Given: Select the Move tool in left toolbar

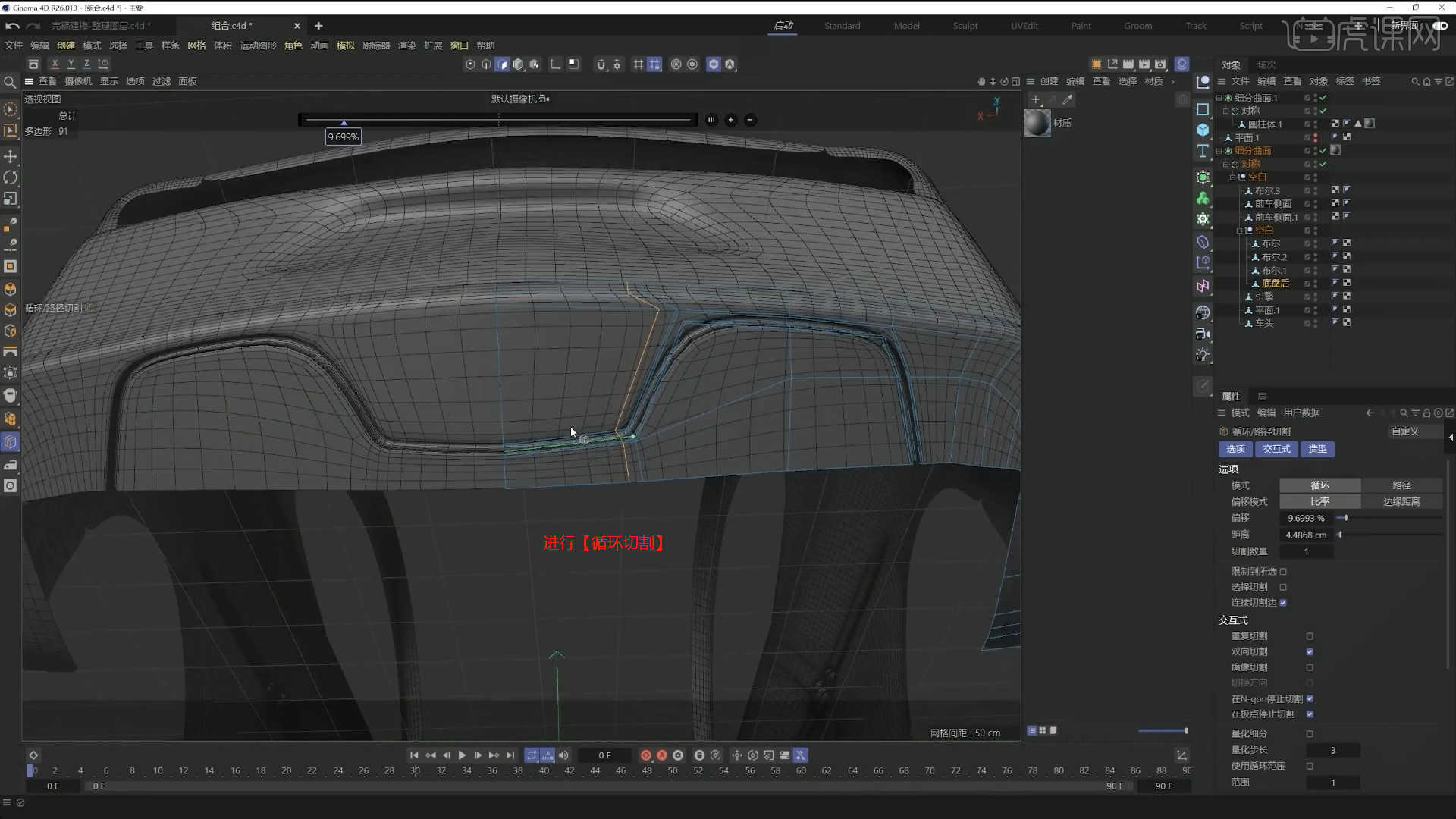Looking at the screenshot, I should click(x=11, y=156).
